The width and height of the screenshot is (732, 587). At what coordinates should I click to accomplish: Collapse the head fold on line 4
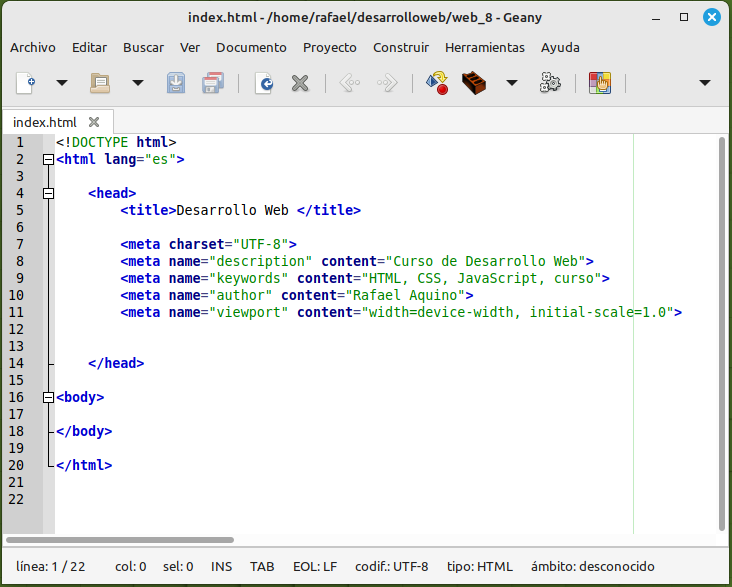point(48,193)
